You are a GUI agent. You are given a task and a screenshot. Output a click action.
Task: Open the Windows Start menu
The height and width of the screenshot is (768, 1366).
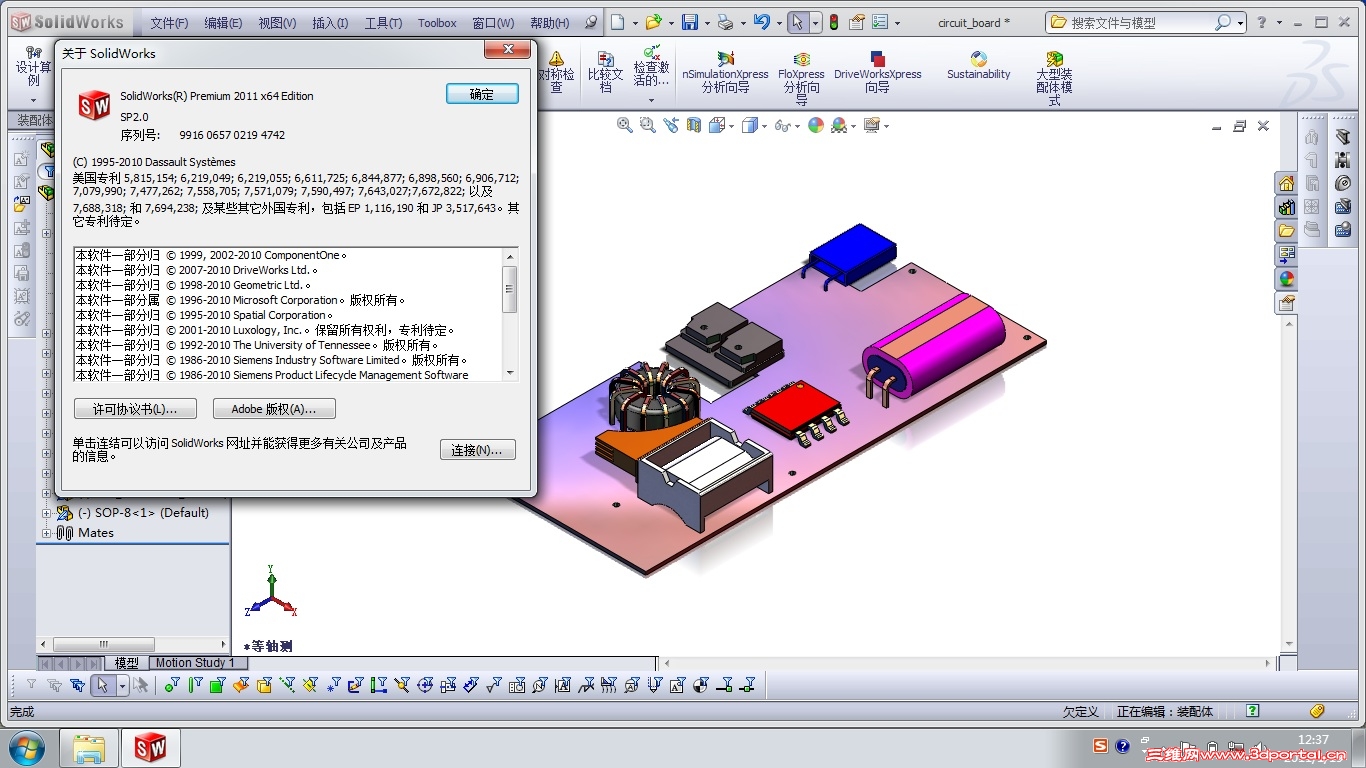[26, 748]
